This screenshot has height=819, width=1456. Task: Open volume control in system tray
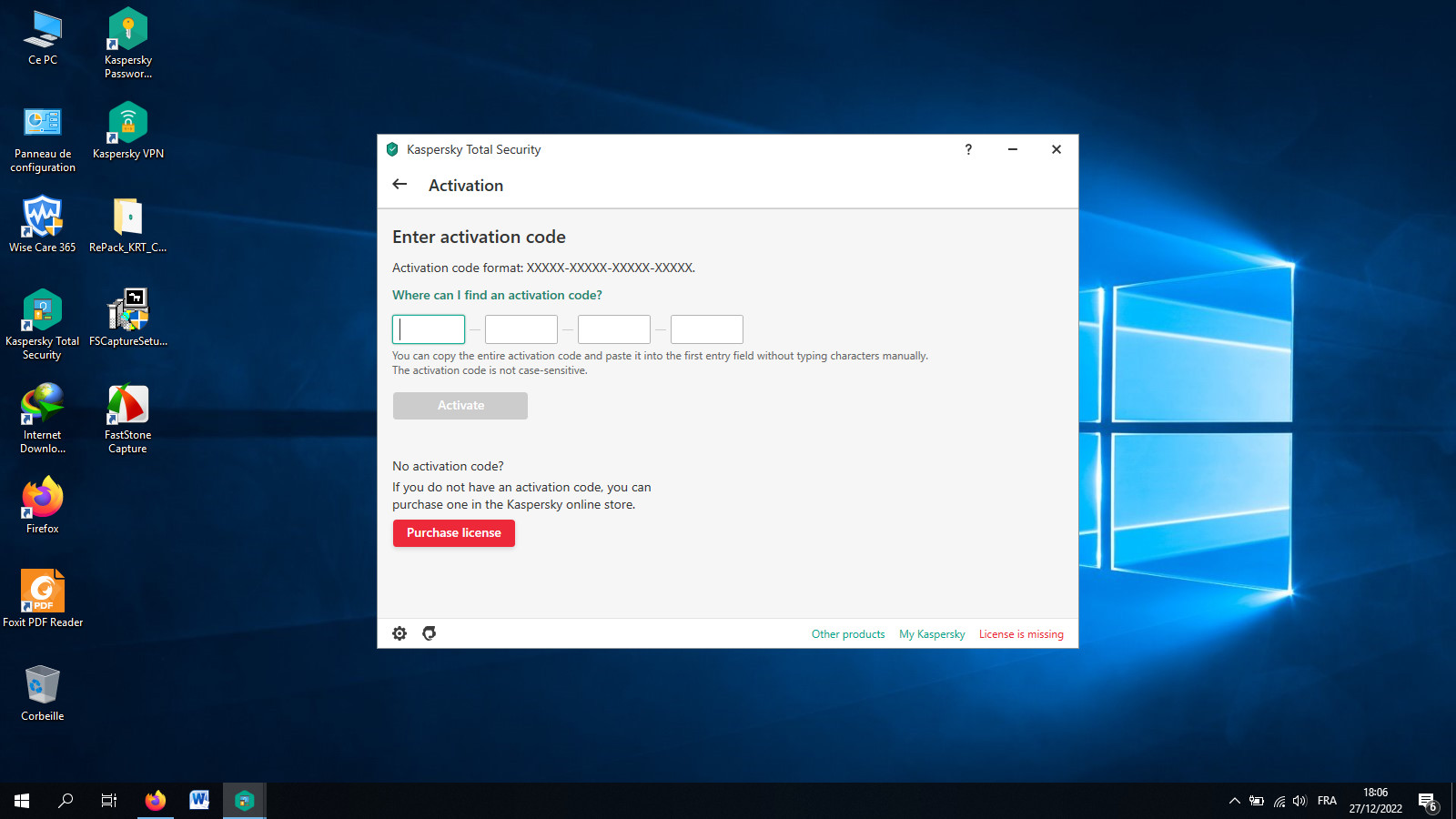point(1299,801)
